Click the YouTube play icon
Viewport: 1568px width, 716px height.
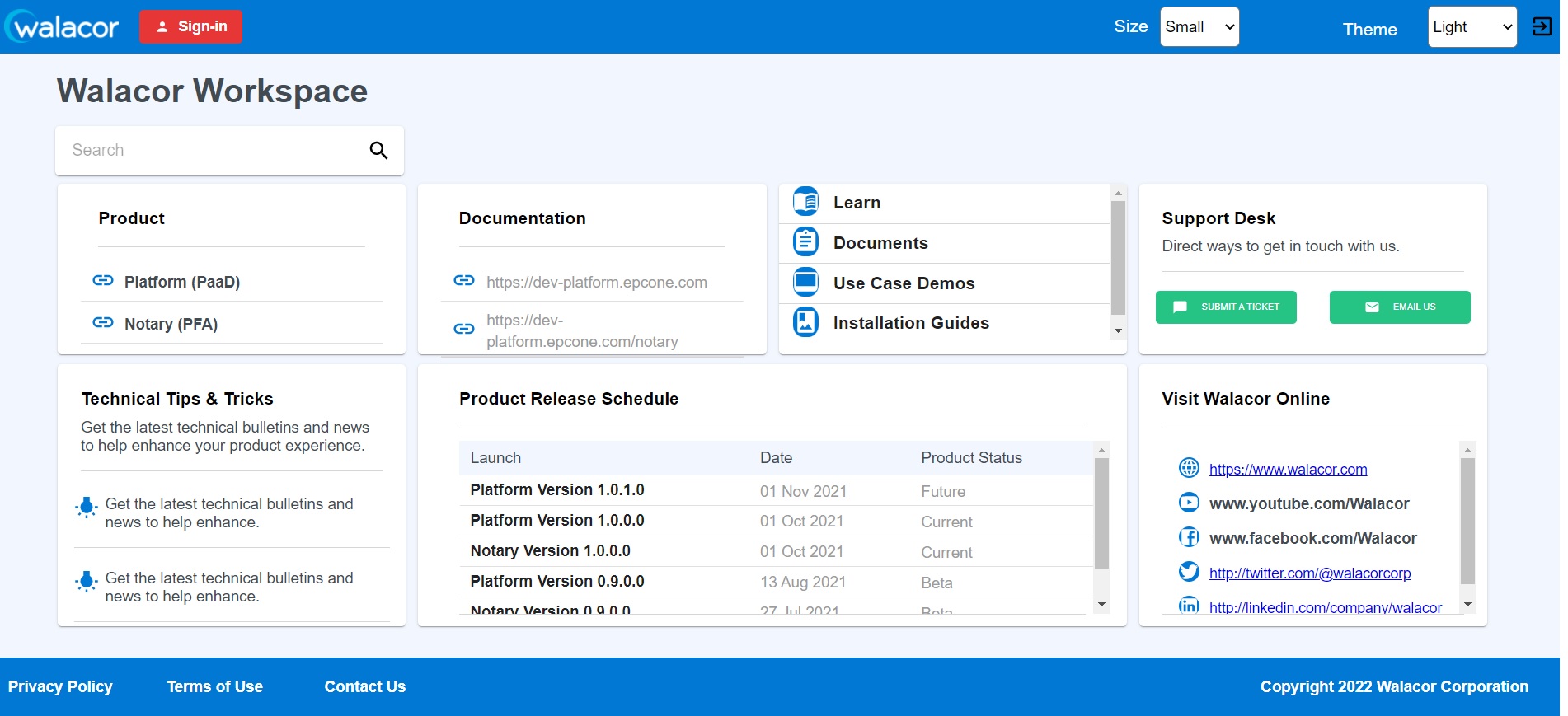[1189, 503]
